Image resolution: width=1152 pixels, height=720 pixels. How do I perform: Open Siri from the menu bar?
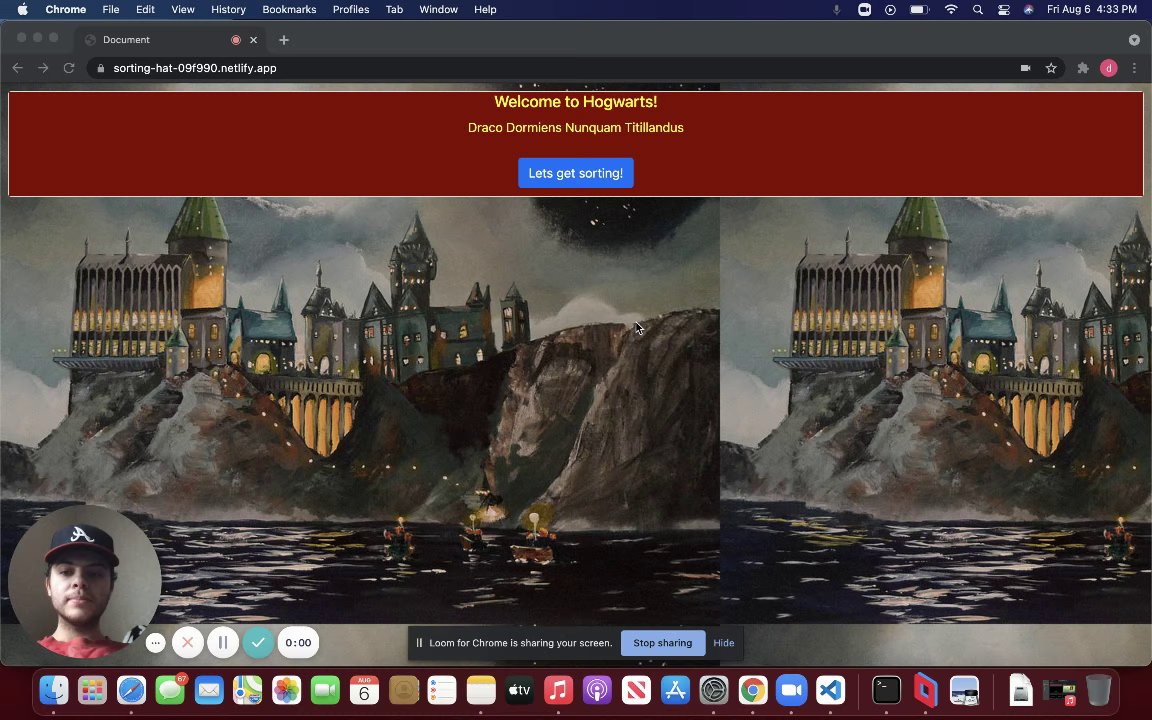coord(1029,10)
